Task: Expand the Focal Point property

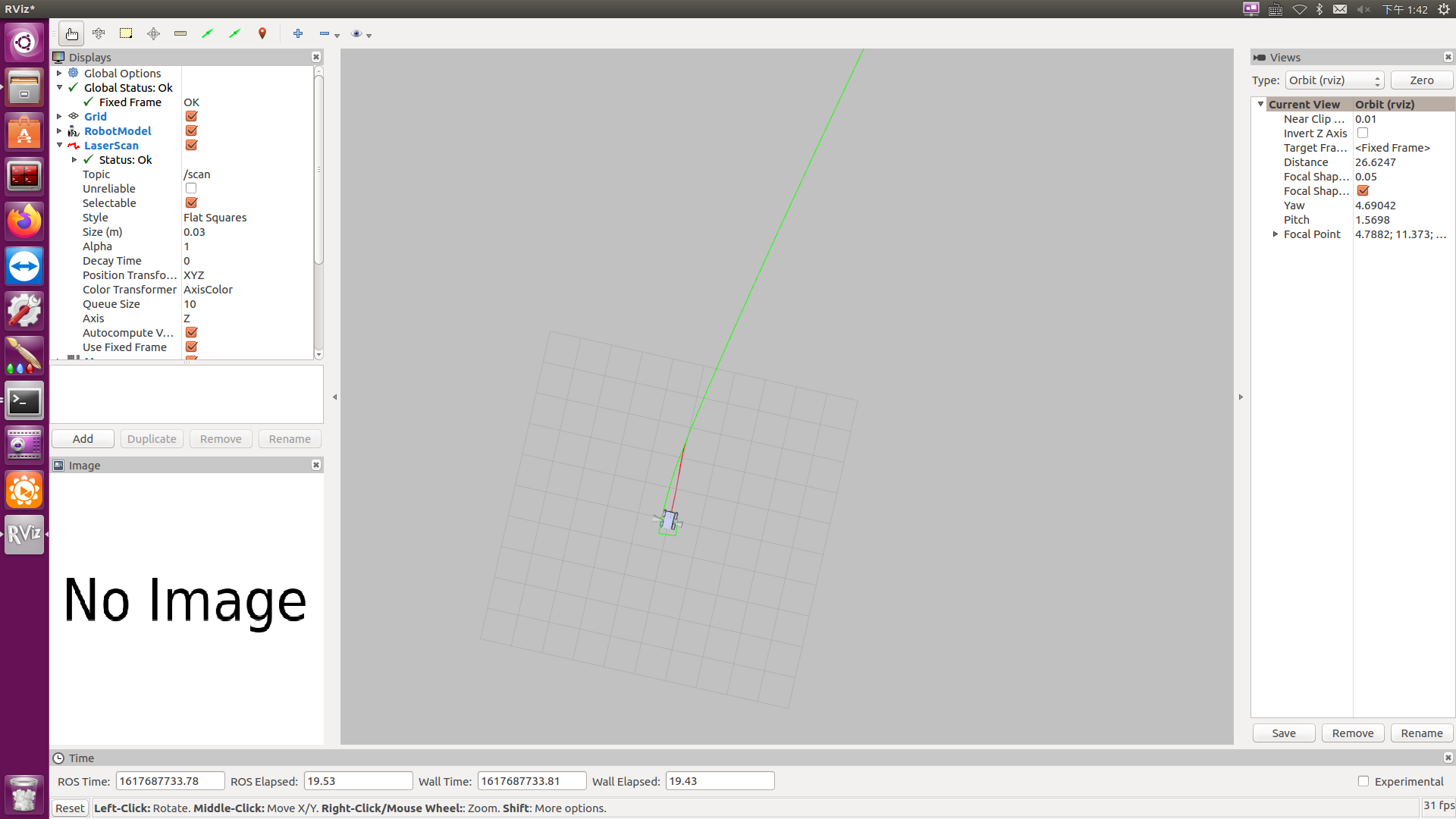Action: [1276, 234]
